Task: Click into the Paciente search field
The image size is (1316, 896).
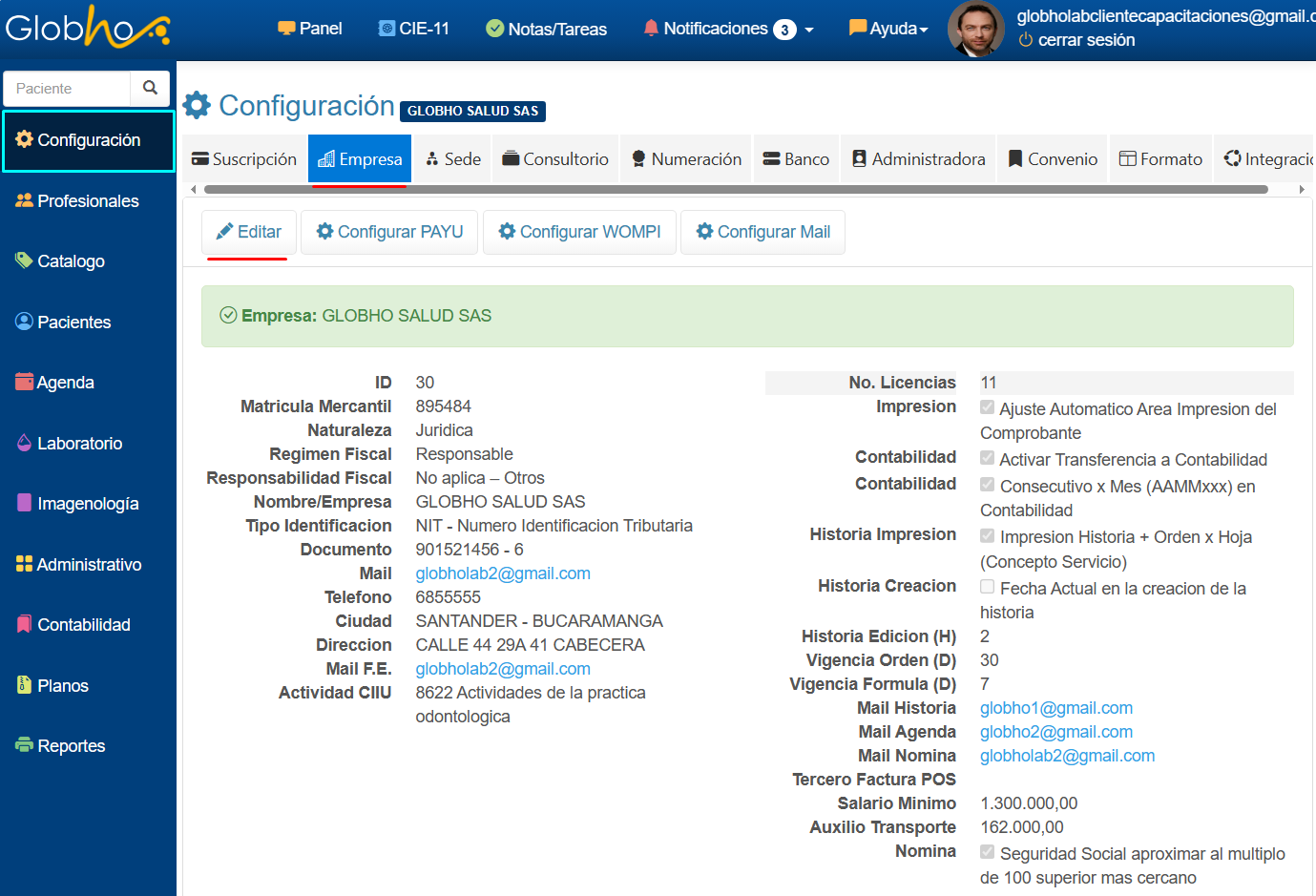Action: 69,88
